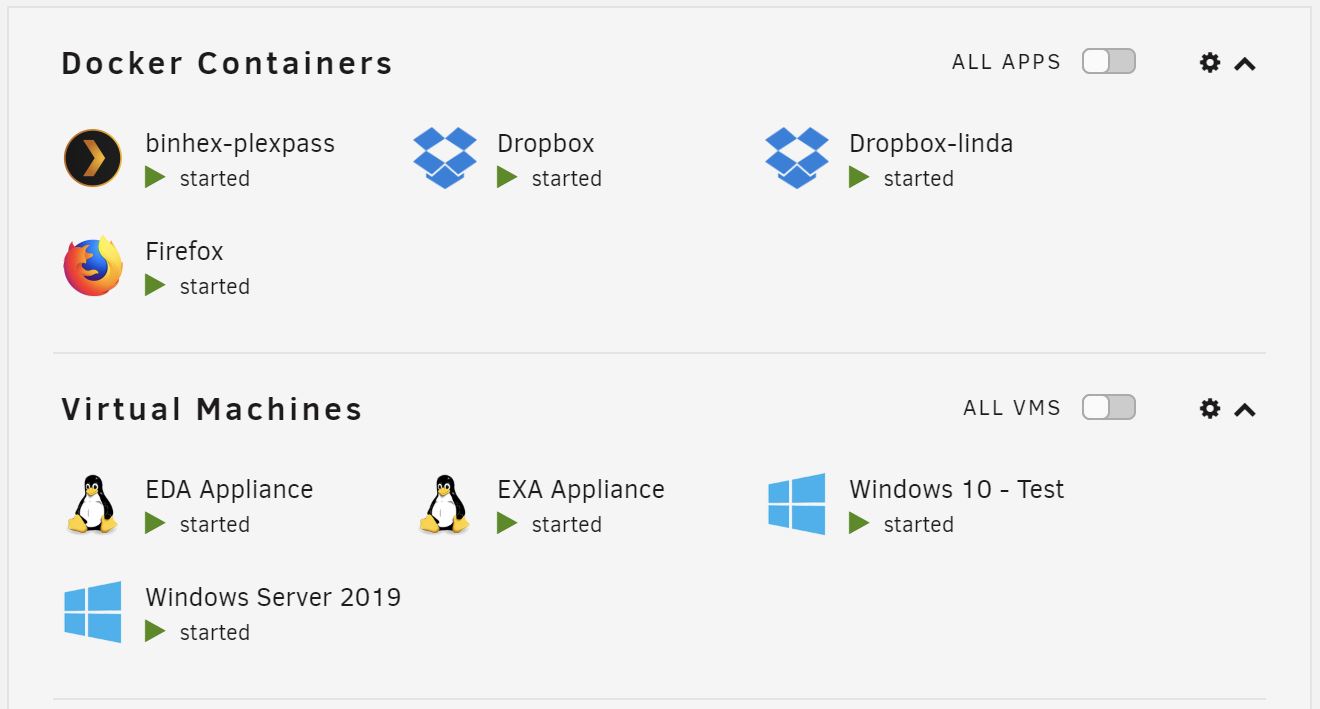Toggle the ALL APPS switch
Viewport: 1320px width, 709px height.
click(1109, 62)
